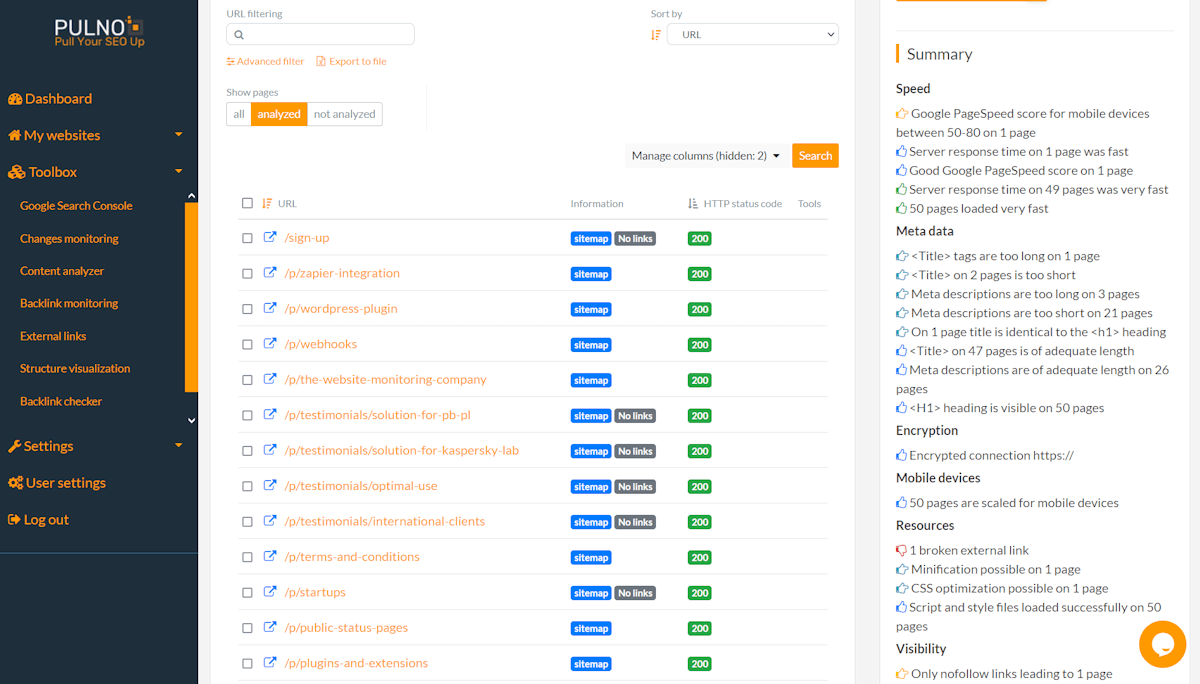Check the box for /p/zapier-integration row
Image resolution: width=1200 pixels, height=684 pixels.
[248, 274]
